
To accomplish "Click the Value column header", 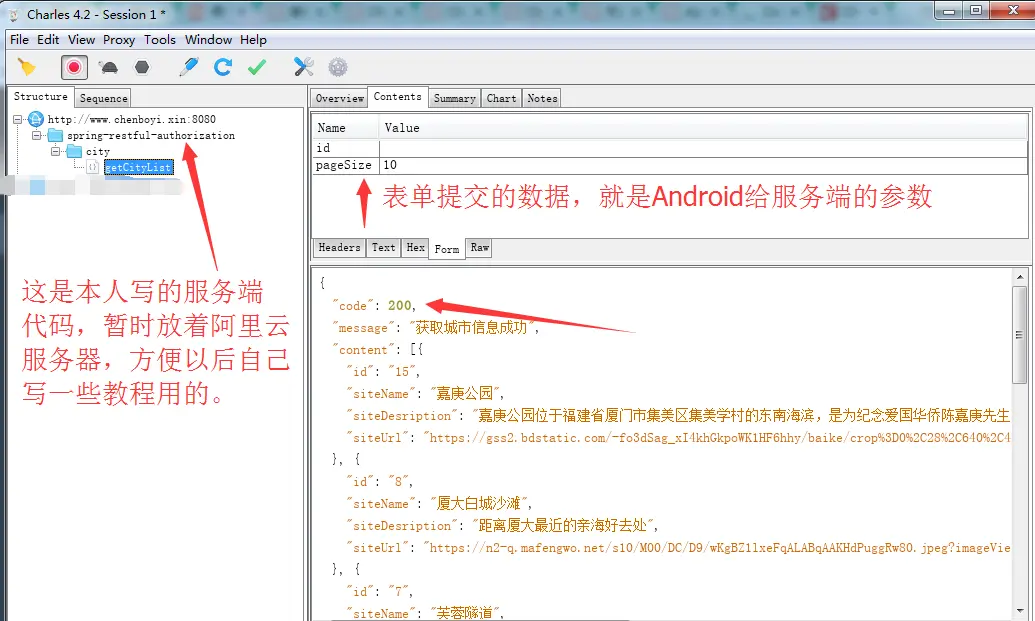I will pyautogui.click(x=703, y=128).
